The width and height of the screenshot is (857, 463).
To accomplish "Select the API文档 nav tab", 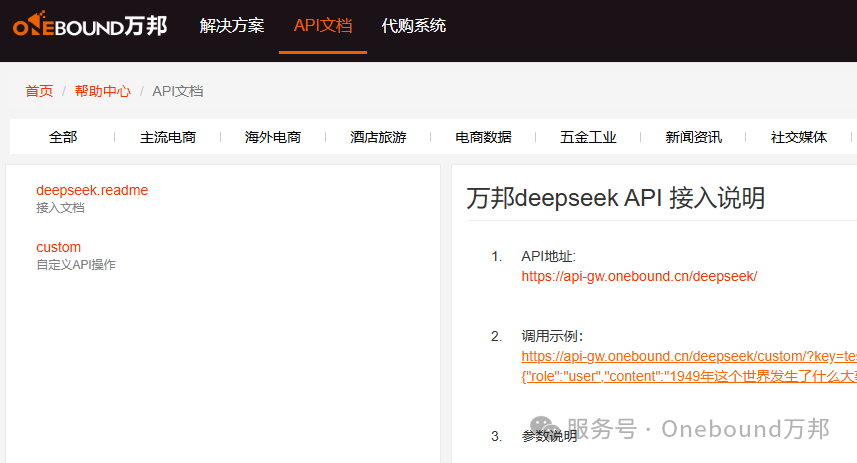I will click(x=322, y=26).
